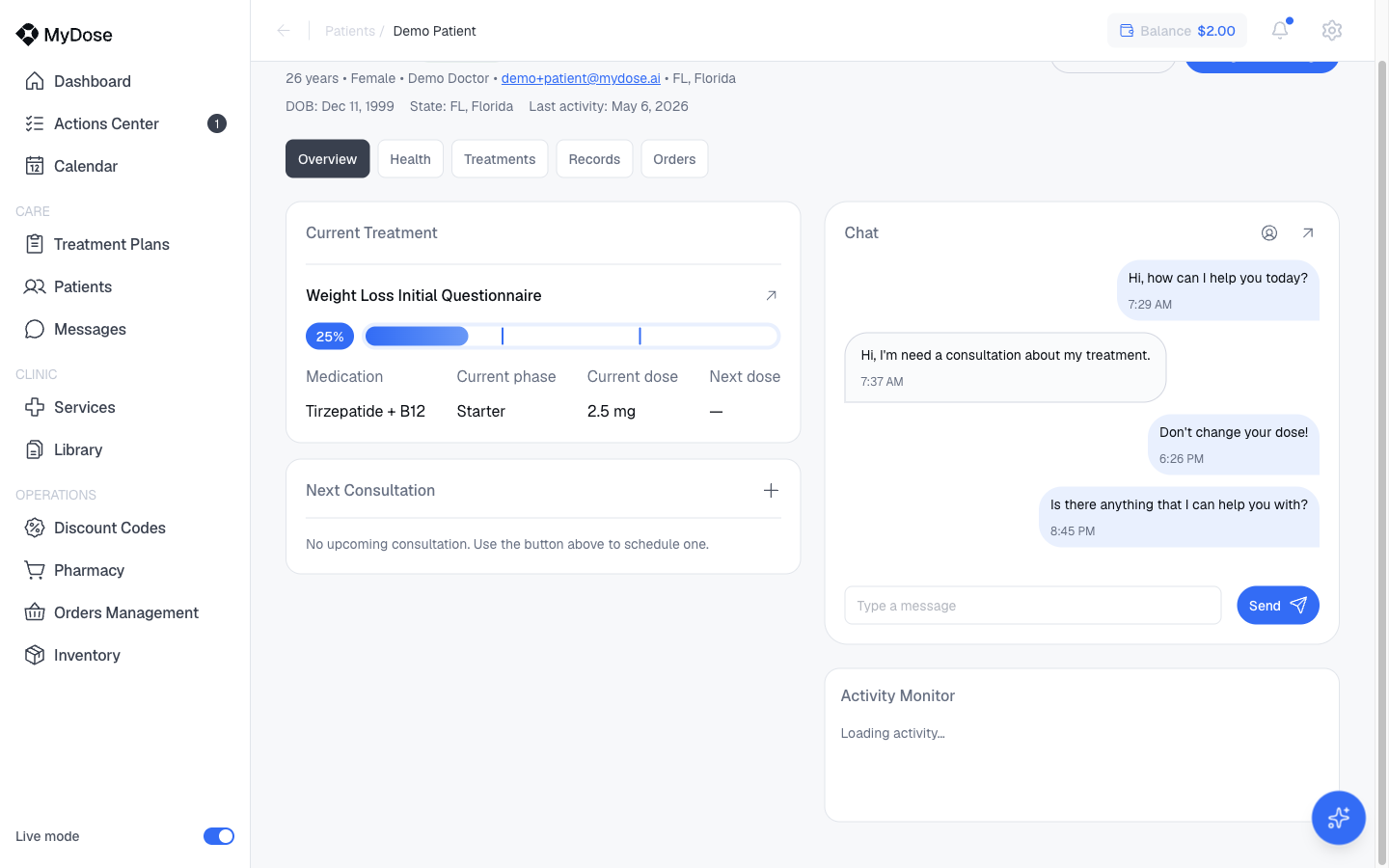Click the Activity Monitor heading
This screenshot has height=868, width=1389.
tap(897, 695)
